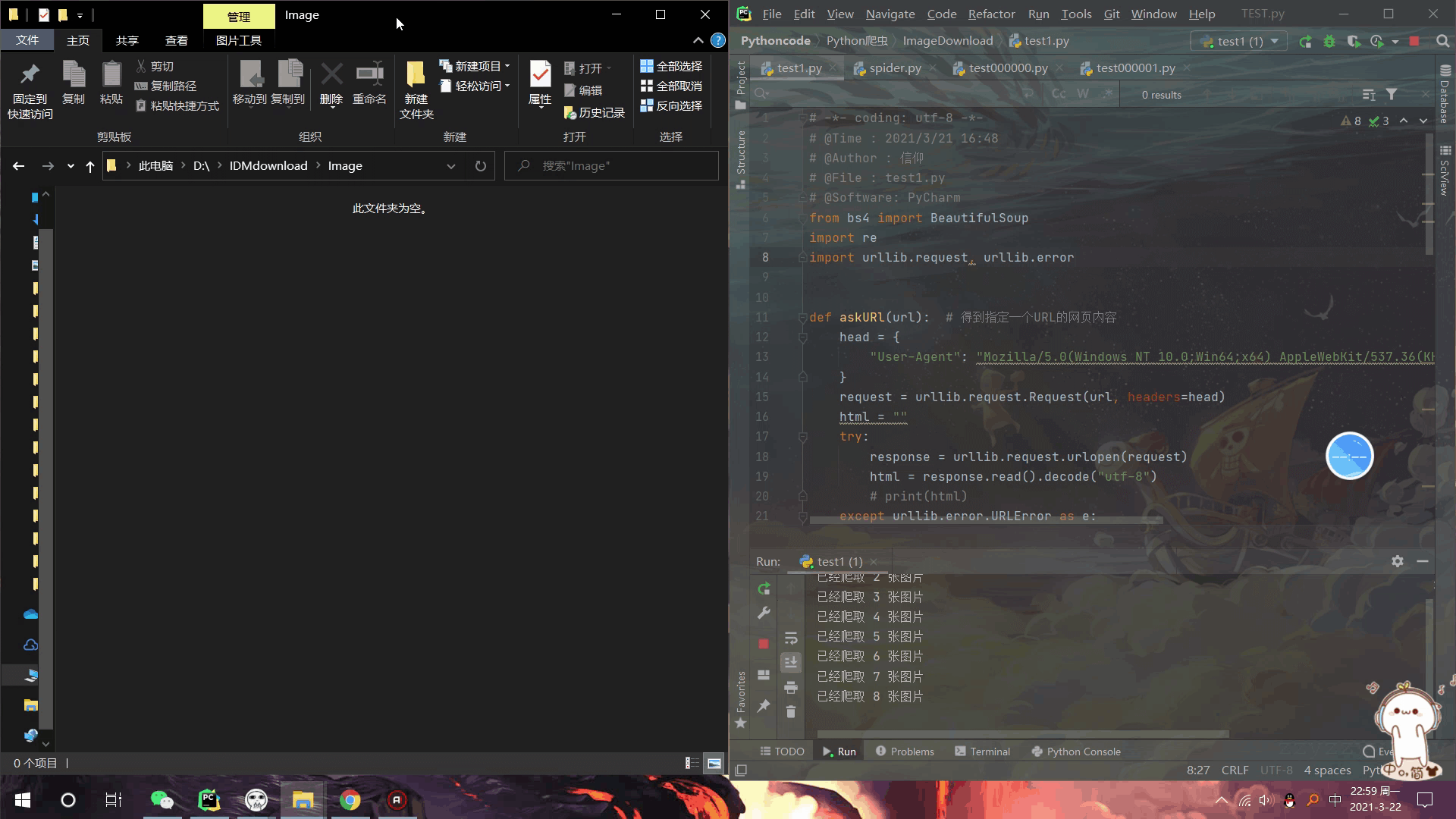
Task: Collapse the try block fold marker on line 17
Action: coord(802,437)
